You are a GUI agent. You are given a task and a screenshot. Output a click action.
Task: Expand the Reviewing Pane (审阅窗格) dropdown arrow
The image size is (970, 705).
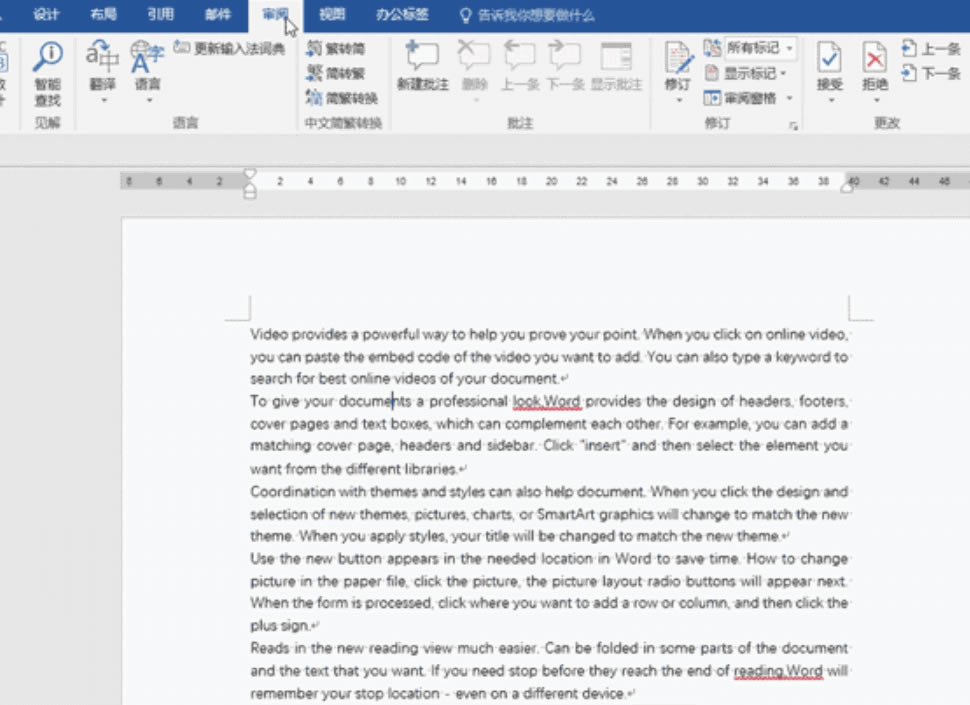click(789, 98)
